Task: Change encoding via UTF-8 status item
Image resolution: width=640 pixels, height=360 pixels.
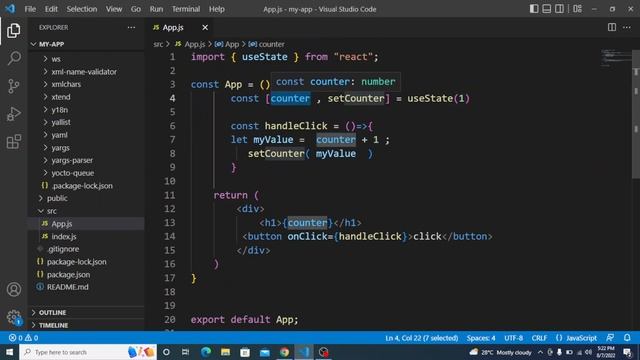Action: point(513,338)
